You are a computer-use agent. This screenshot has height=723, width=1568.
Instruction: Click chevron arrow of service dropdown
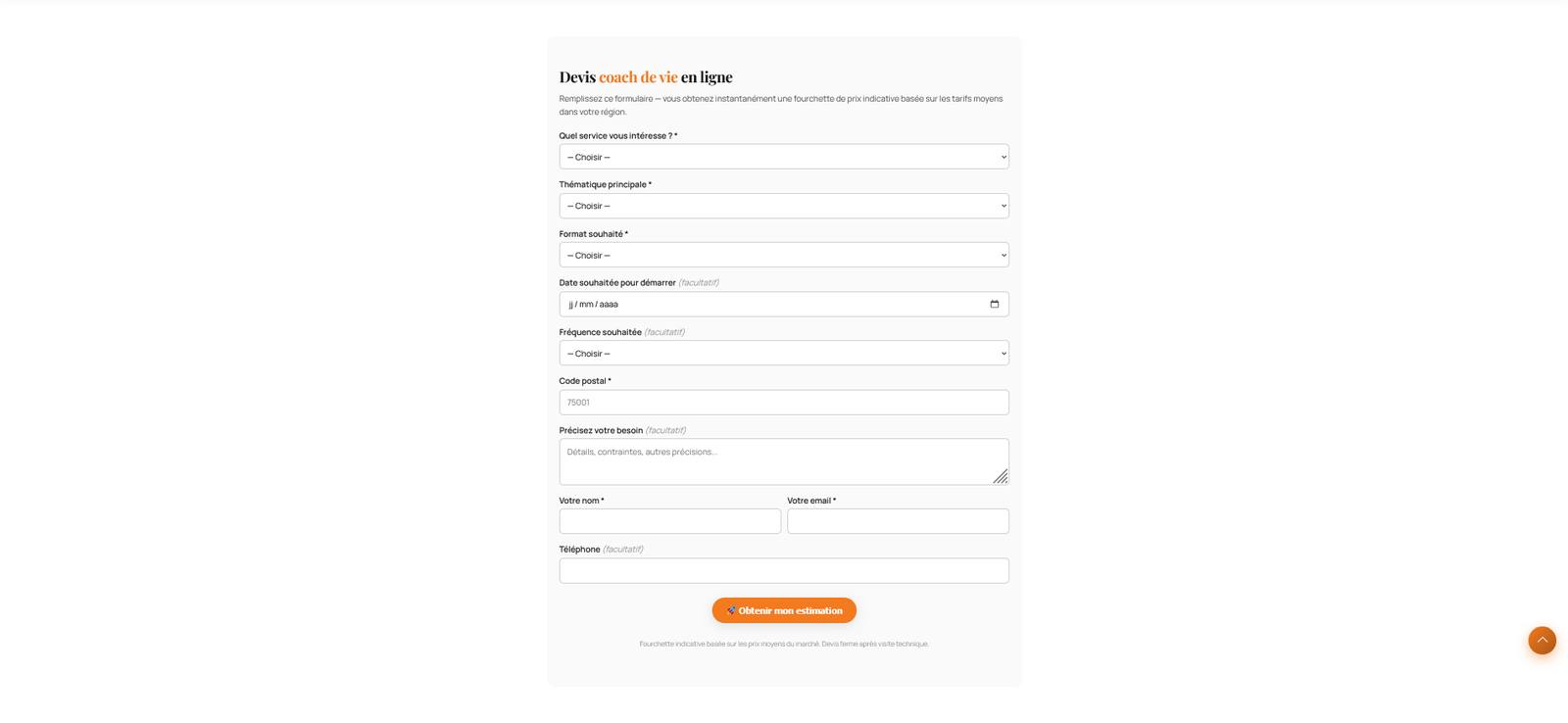1004,157
